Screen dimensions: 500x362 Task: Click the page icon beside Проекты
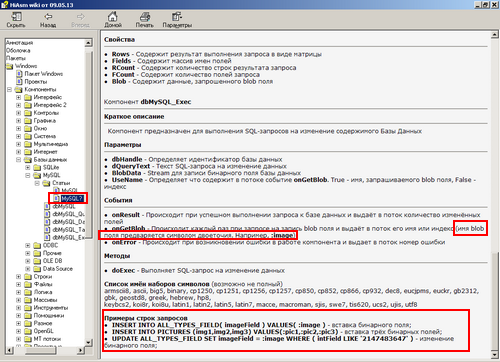point(19,81)
